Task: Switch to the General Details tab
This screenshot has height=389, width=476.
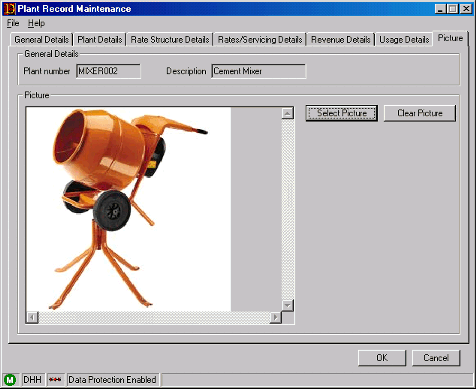Action: (x=41, y=40)
